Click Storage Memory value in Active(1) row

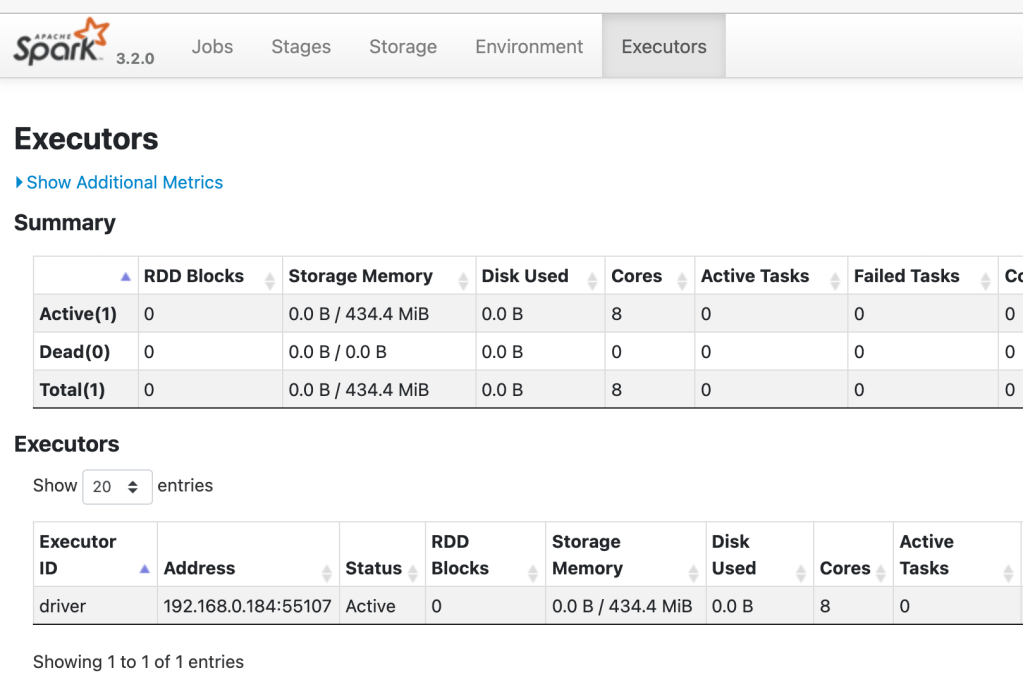359,314
